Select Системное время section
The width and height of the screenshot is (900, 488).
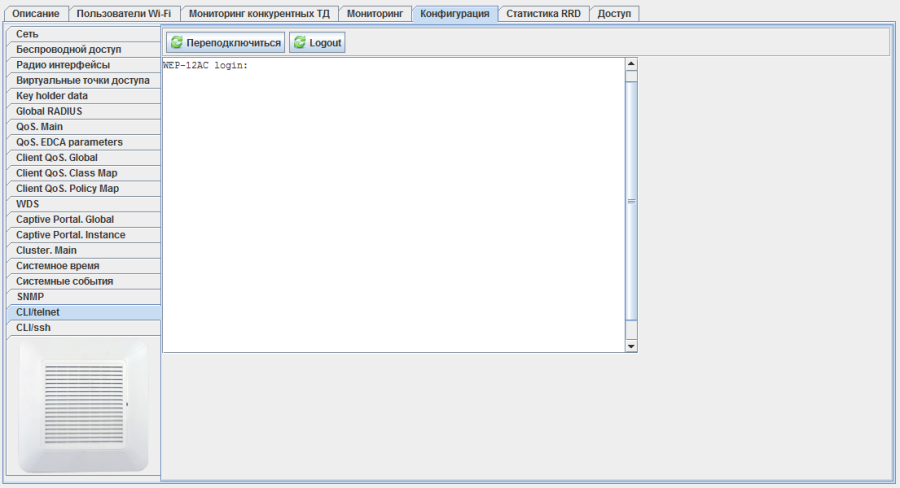point(84,266)
